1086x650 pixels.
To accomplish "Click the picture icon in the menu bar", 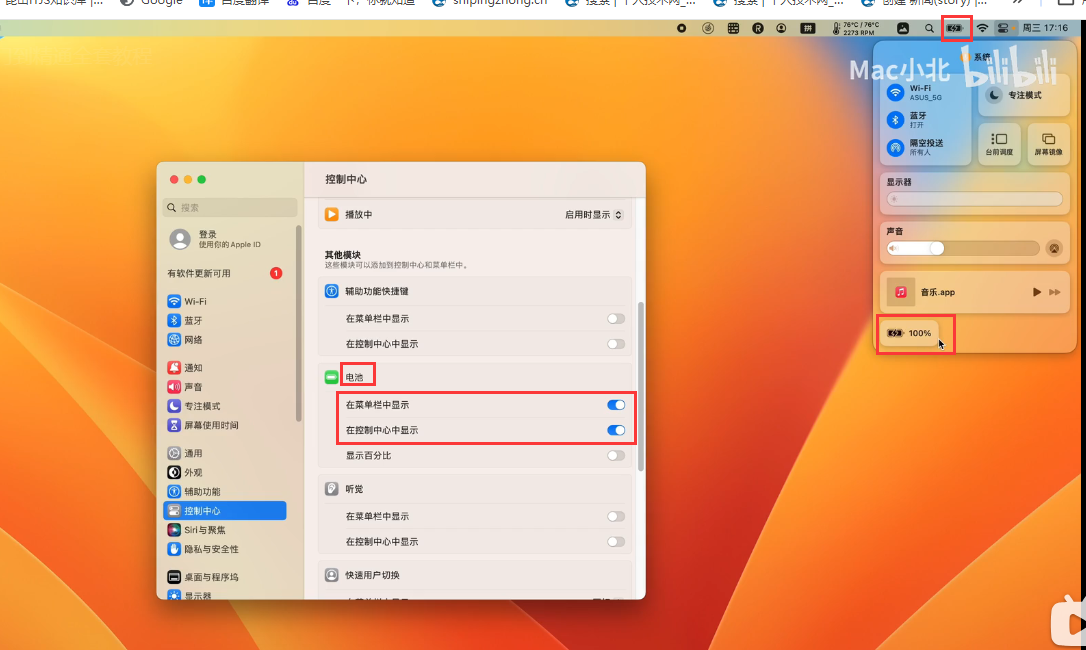I will point(903,28).
